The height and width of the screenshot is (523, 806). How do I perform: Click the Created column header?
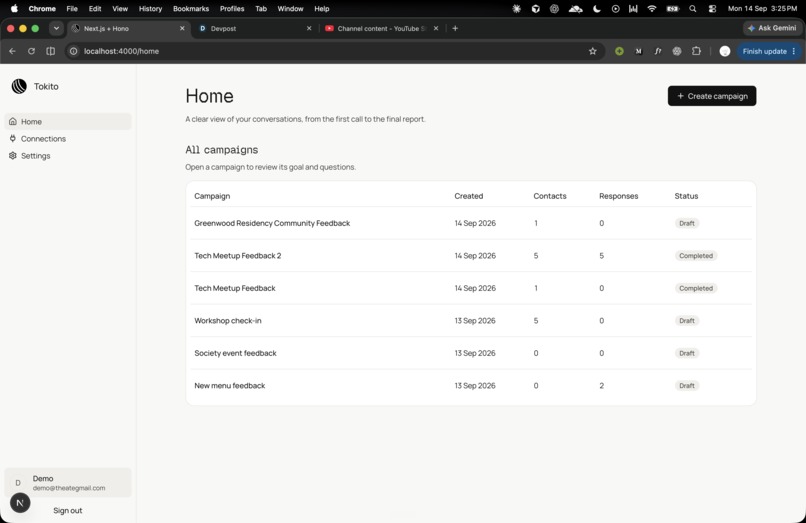[469, 196]
